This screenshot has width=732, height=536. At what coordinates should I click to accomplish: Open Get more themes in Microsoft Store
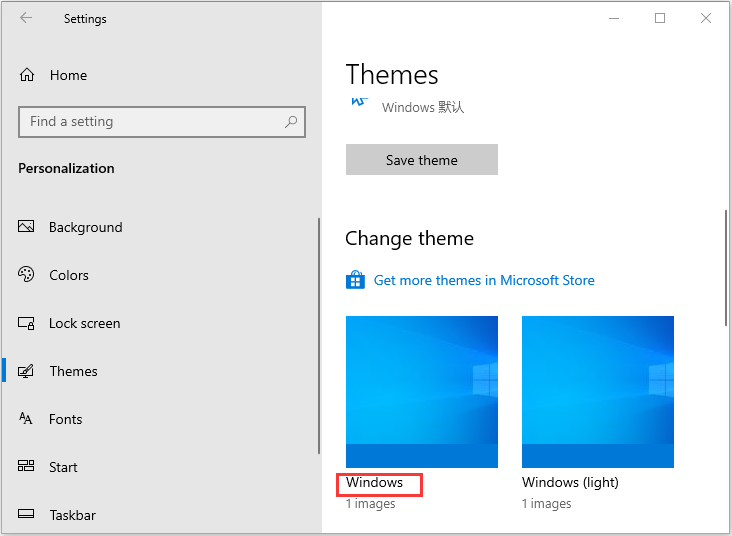(x=484, y=280)
